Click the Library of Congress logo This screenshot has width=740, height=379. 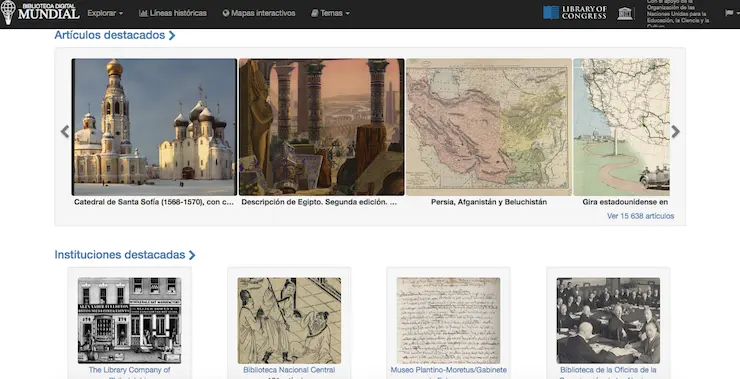[x=574, y=13]
